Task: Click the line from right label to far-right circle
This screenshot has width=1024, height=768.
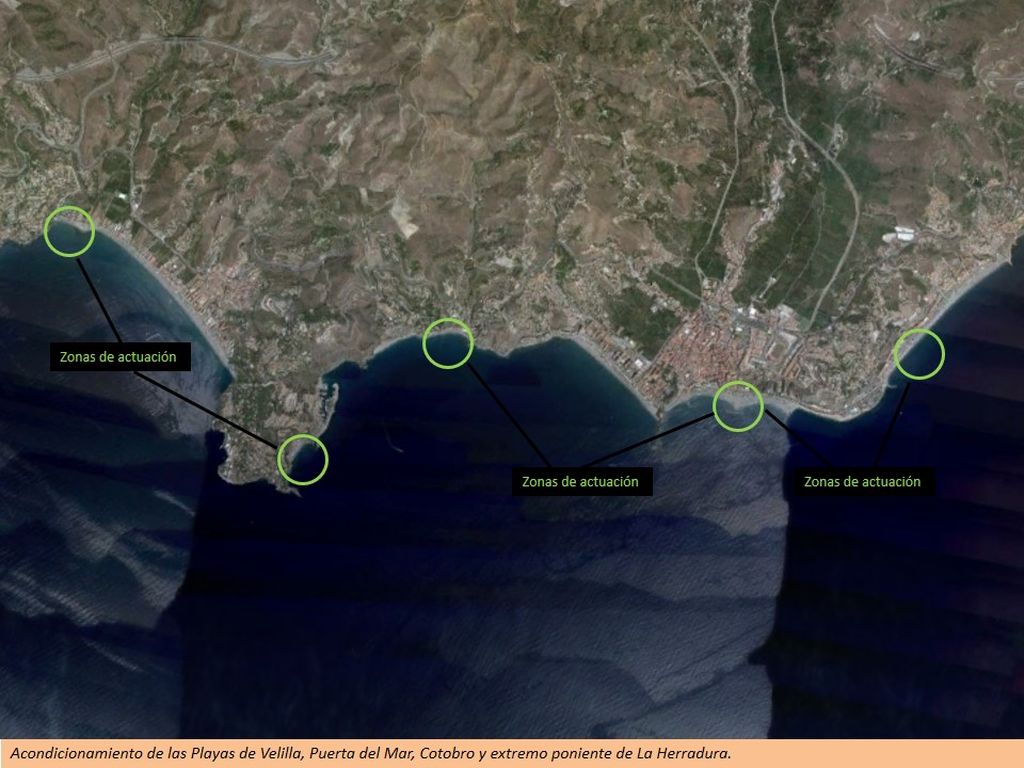Action: pos(892,422)
